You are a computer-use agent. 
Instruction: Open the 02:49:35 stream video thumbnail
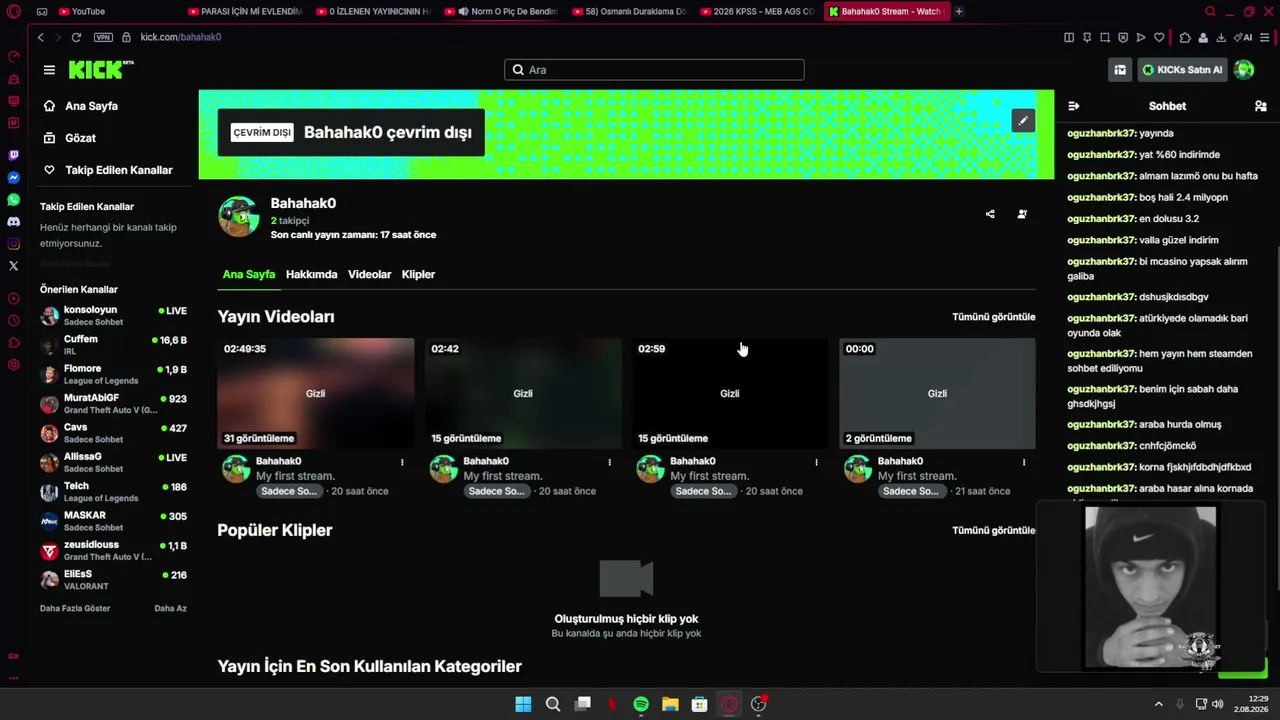coord(316,393)
